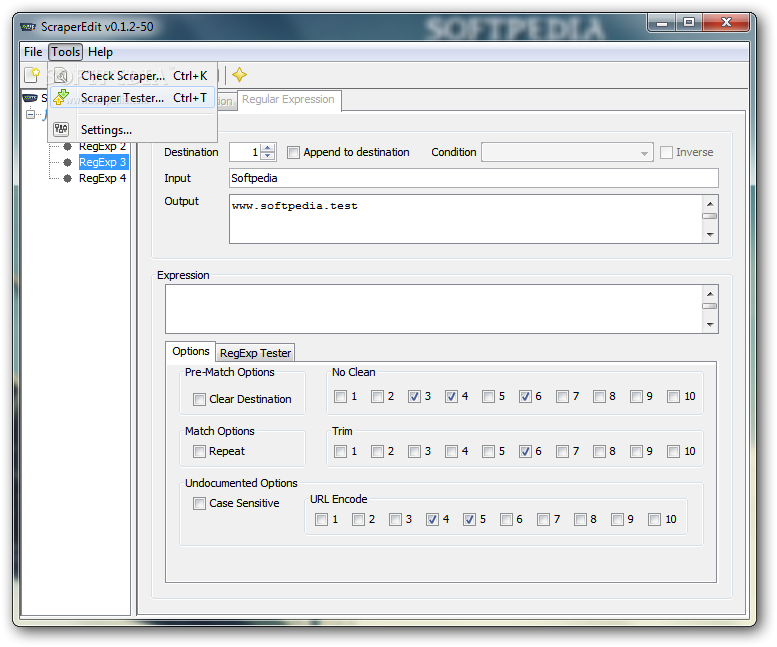The image size is (777, 647).
Task: Select RegExp 2 in the tree
Action: [103, 146]
